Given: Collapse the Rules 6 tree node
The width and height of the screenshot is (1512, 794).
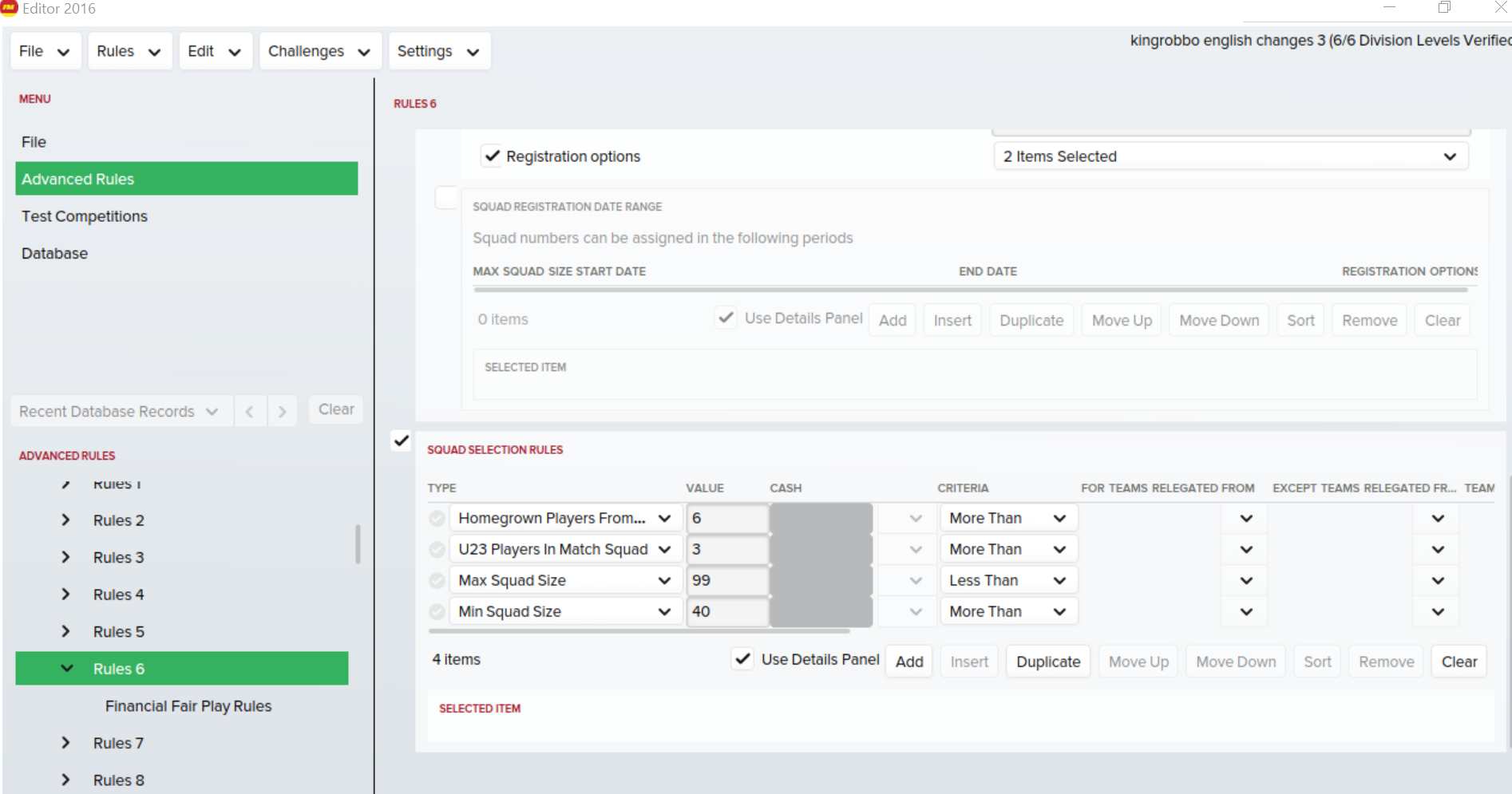Looking at the screenshot, I should tap(67, 669).
